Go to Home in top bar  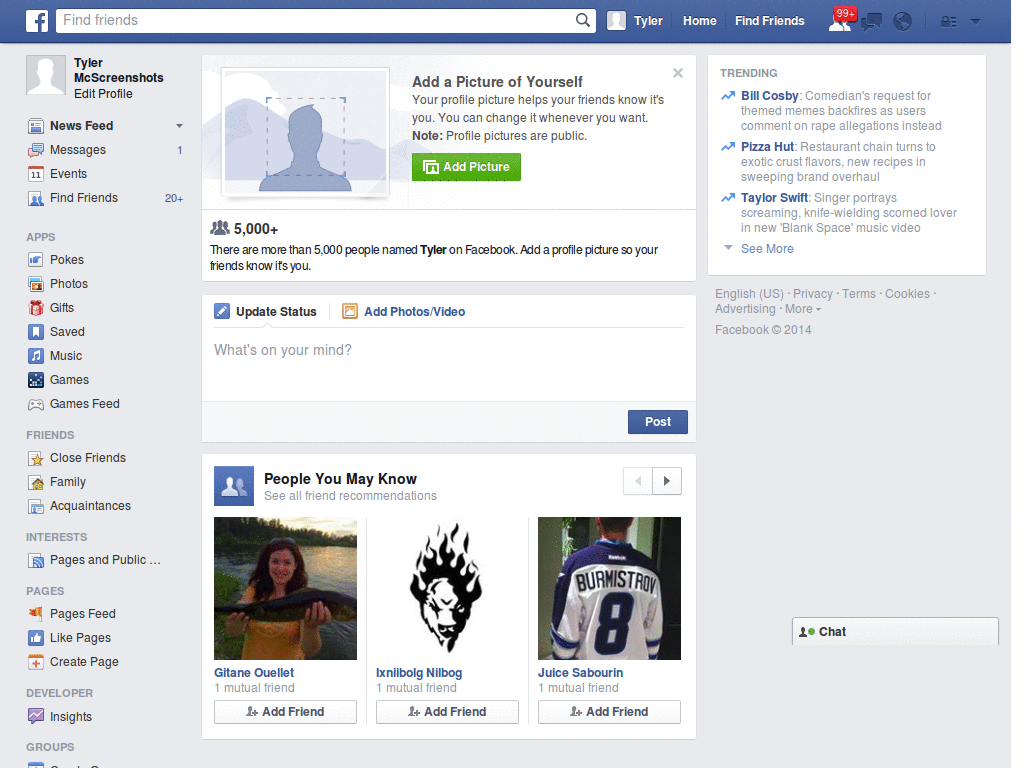(x=699, y=21)
